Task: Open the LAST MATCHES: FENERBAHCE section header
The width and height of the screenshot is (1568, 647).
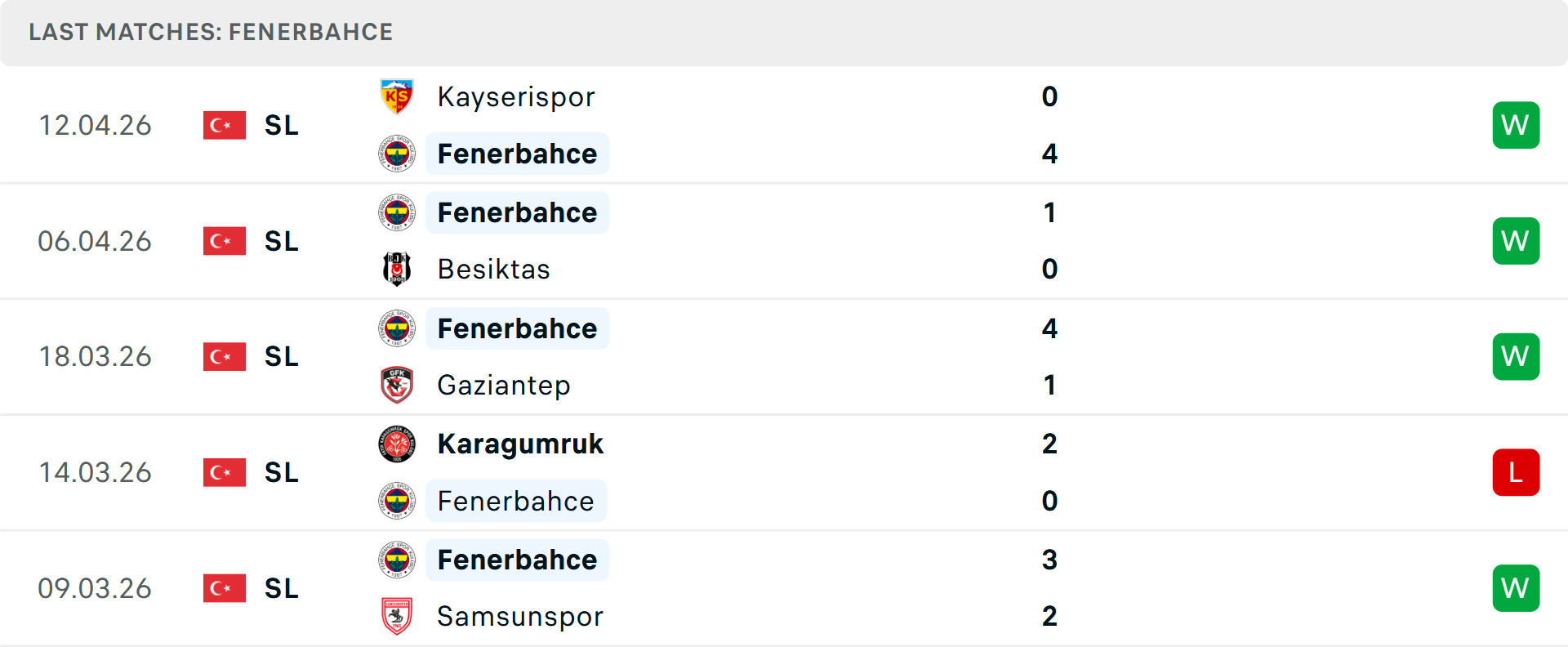Action: [x=211, y=32]
